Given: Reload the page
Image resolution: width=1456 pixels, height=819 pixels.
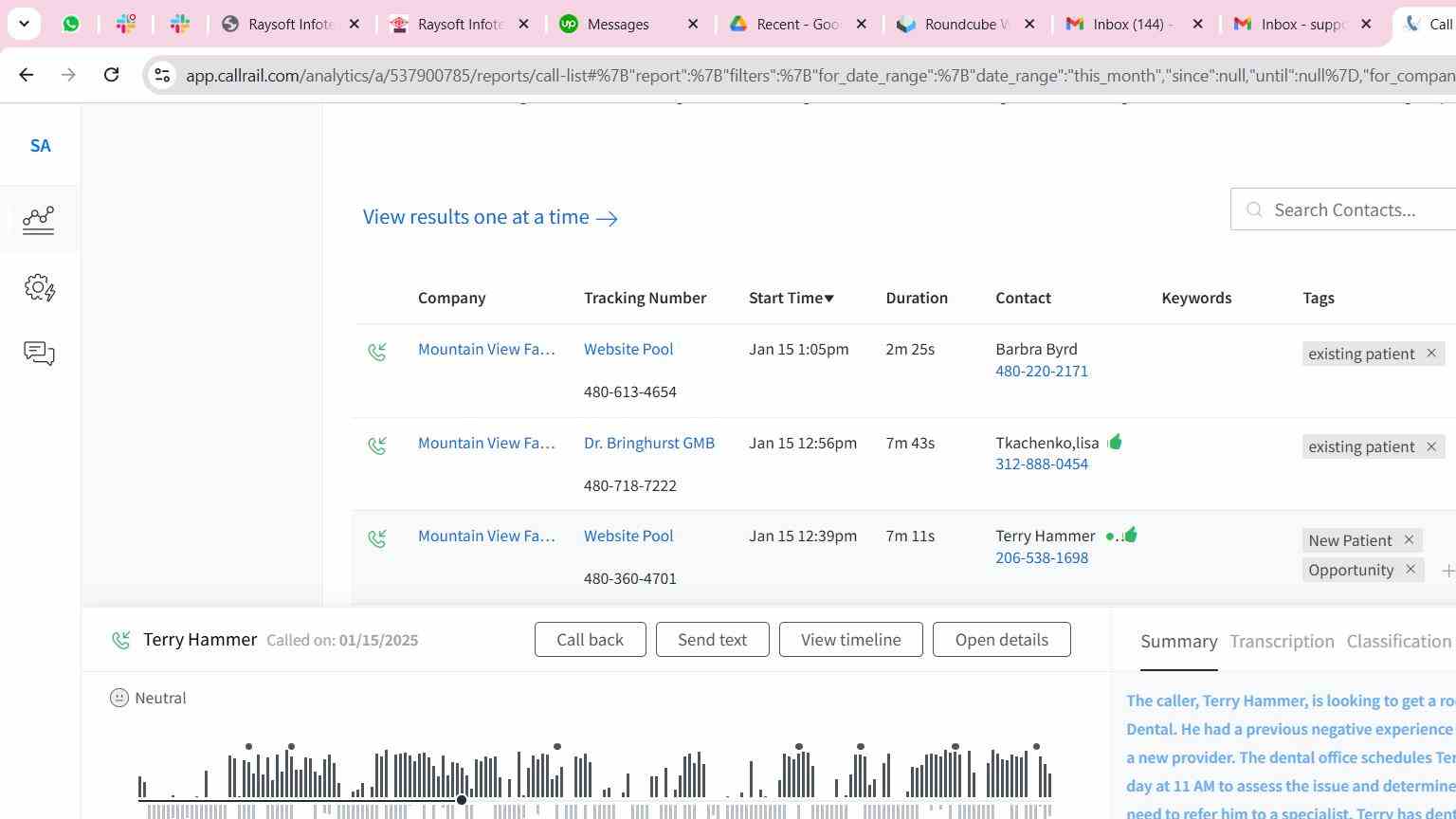Looking at the screenshot, I should 111,75.
